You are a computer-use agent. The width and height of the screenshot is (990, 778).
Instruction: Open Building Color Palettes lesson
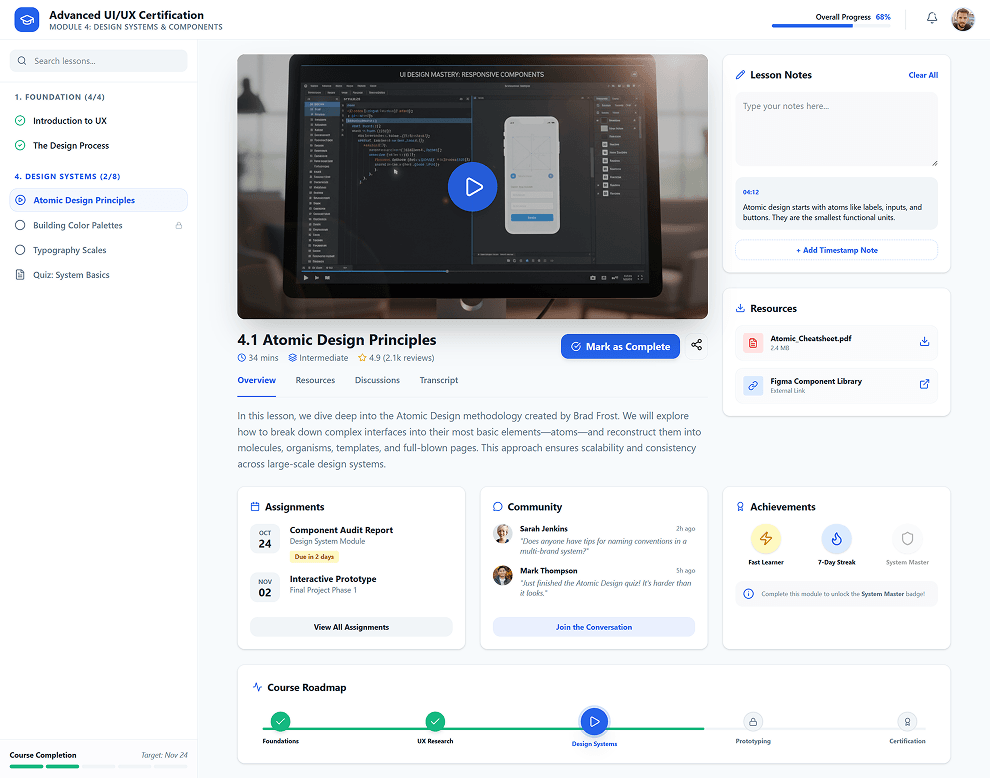98,225
